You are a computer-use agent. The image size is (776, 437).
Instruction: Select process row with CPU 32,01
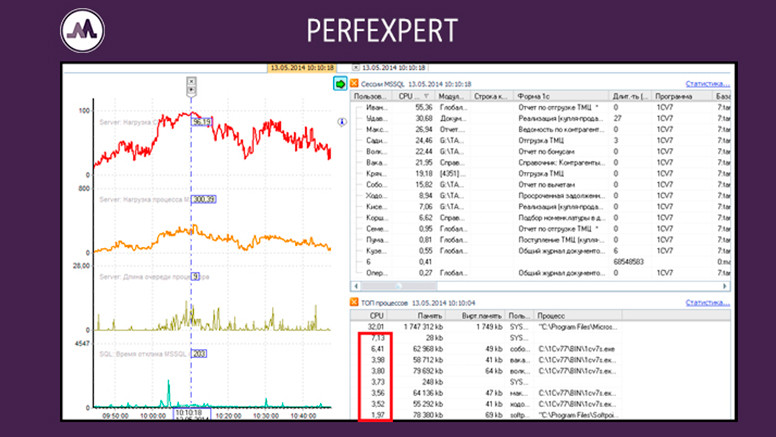point(530,325)
